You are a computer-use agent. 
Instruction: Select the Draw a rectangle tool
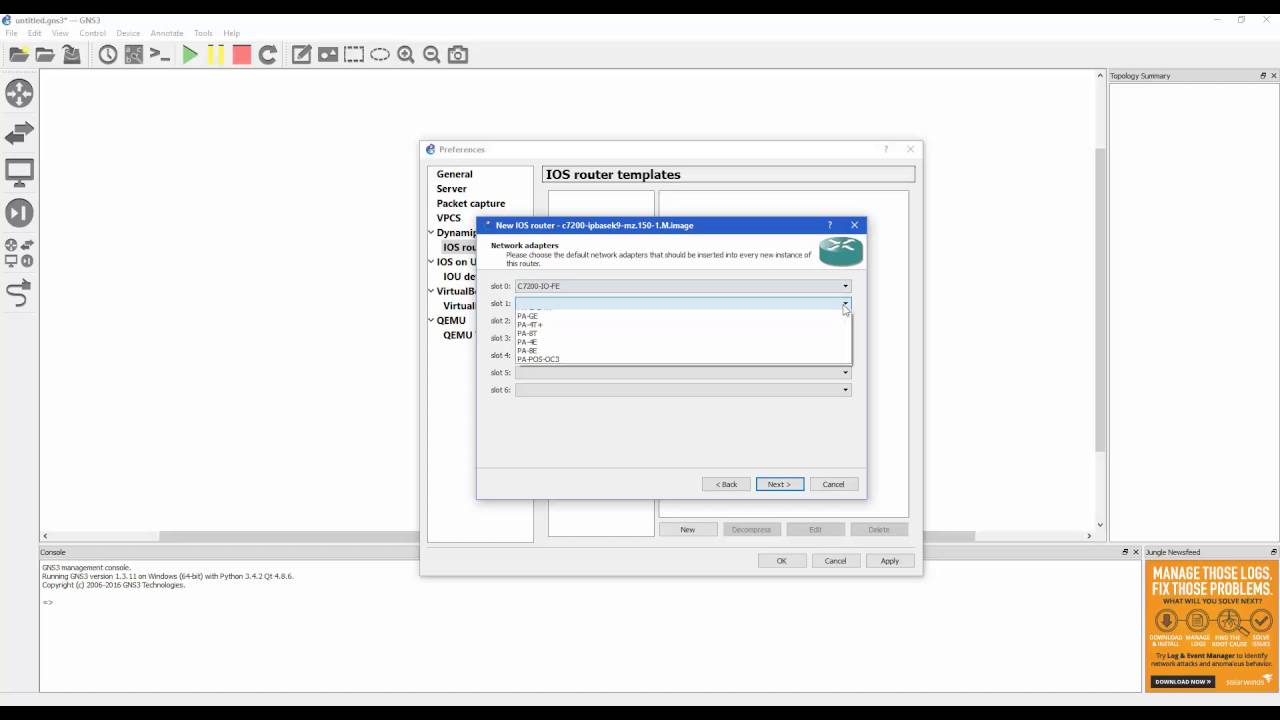[x=354, y=55]
